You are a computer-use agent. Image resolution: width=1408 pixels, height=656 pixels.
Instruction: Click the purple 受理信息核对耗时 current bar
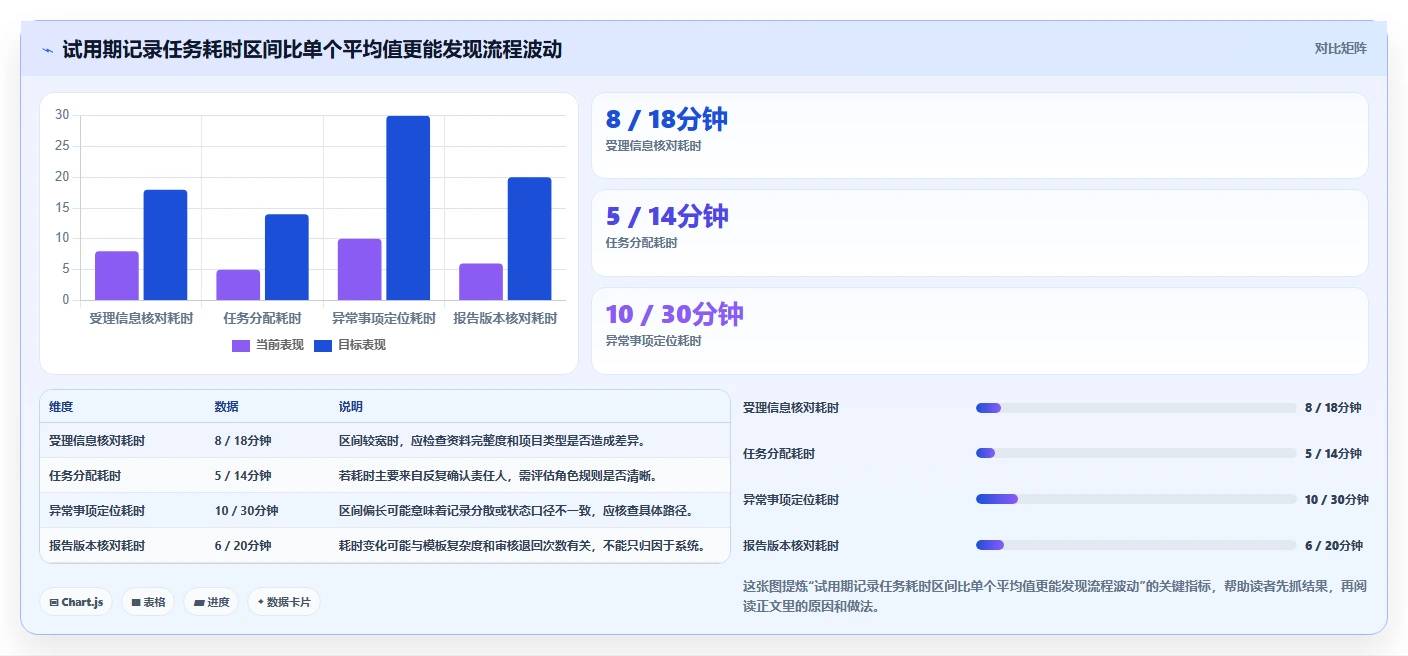[x=117, y=275]
